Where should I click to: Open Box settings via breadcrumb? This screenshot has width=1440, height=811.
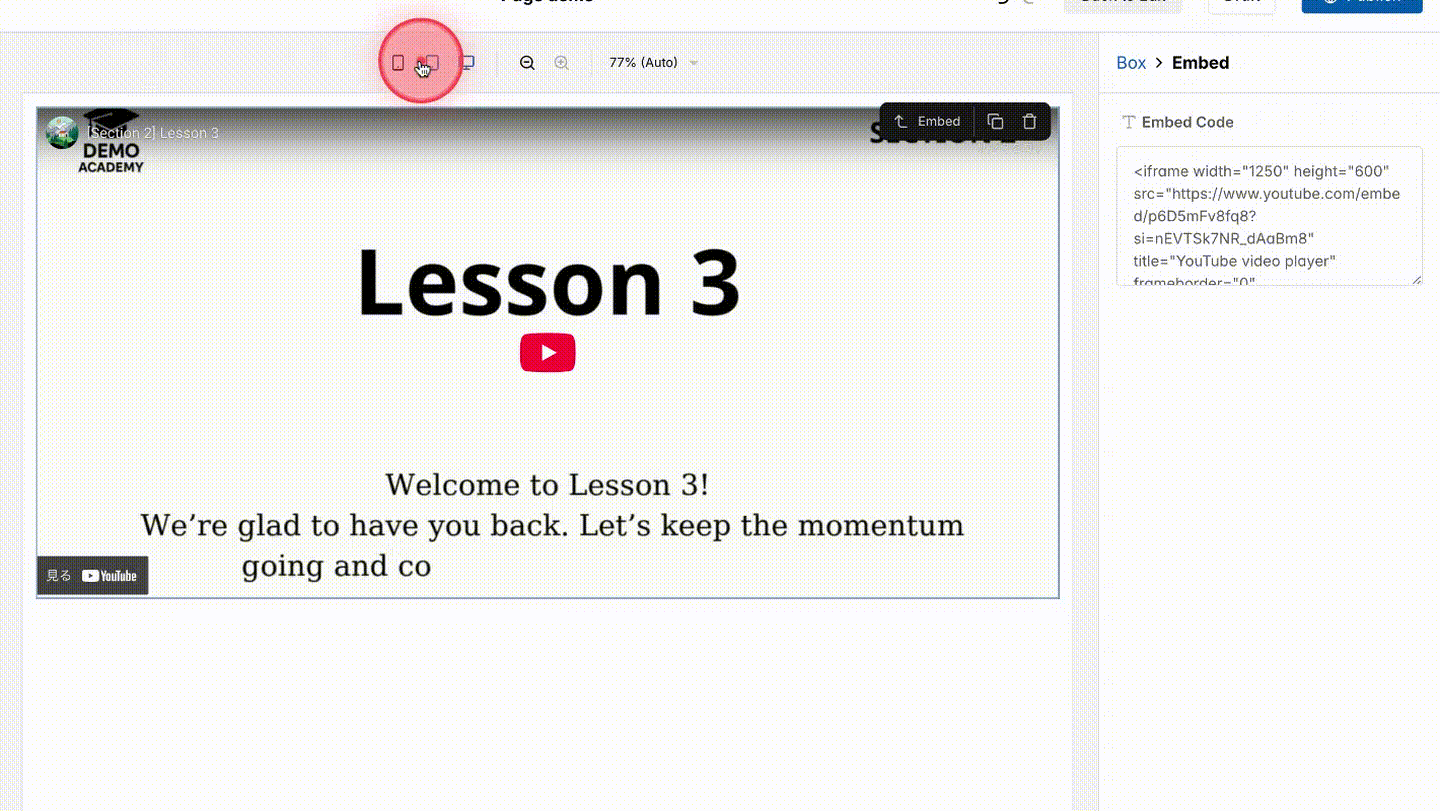click(x=1130, y=62)
